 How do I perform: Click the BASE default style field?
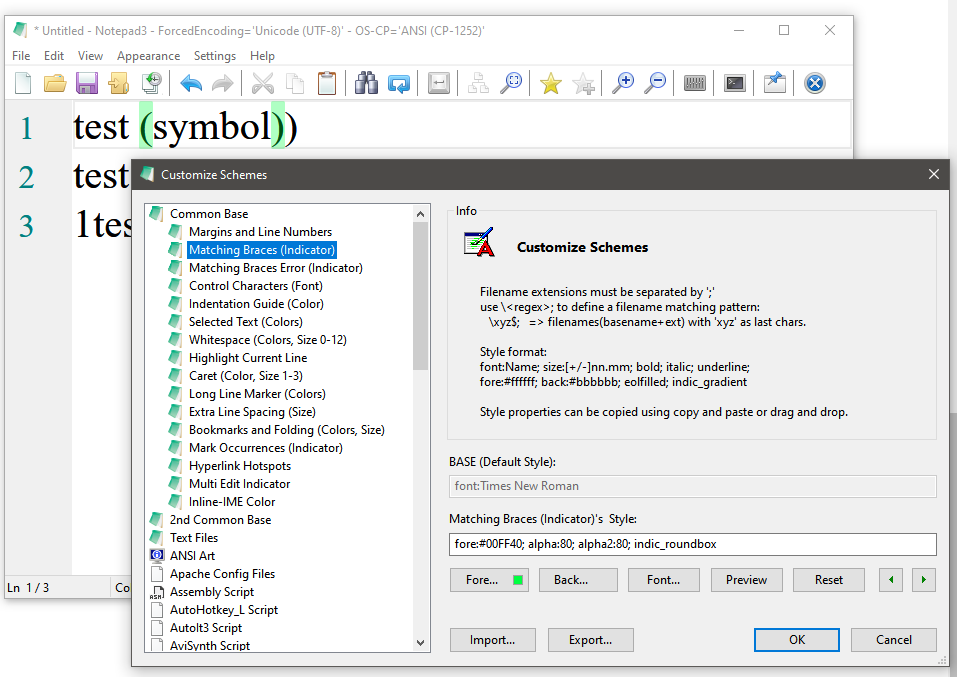[693, 486]
